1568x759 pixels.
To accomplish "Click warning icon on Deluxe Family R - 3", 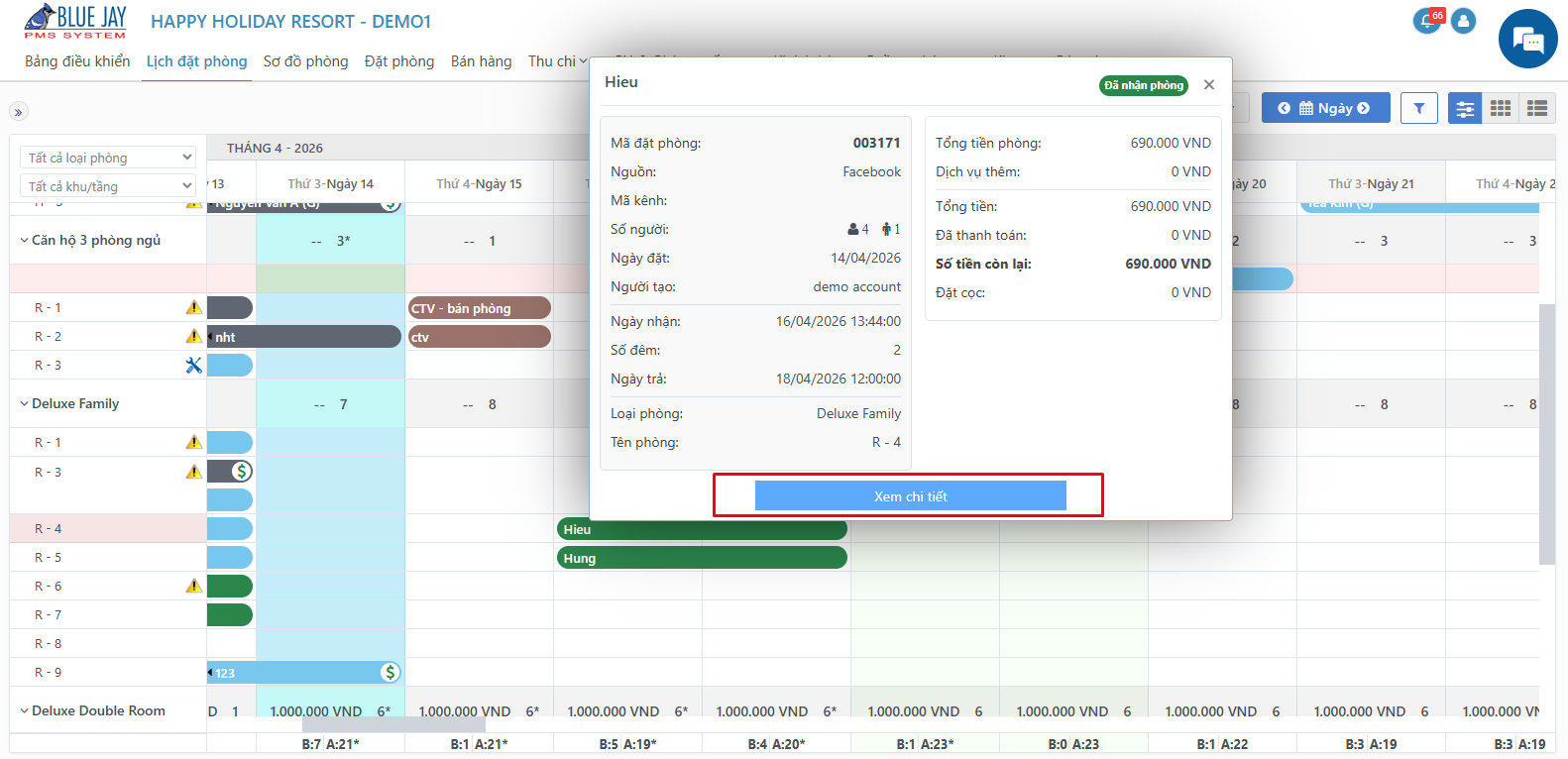I will 194,472.
